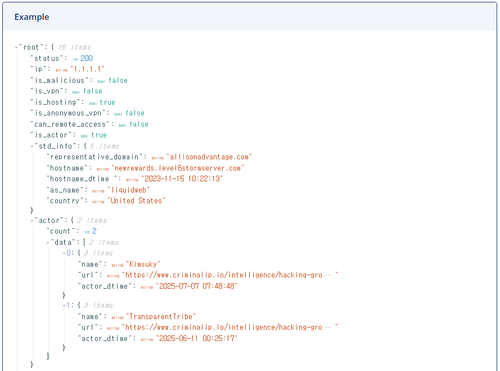This screenshot has height=371, width=500.
Task: Click the Example header title
Action: click(32, 17)
